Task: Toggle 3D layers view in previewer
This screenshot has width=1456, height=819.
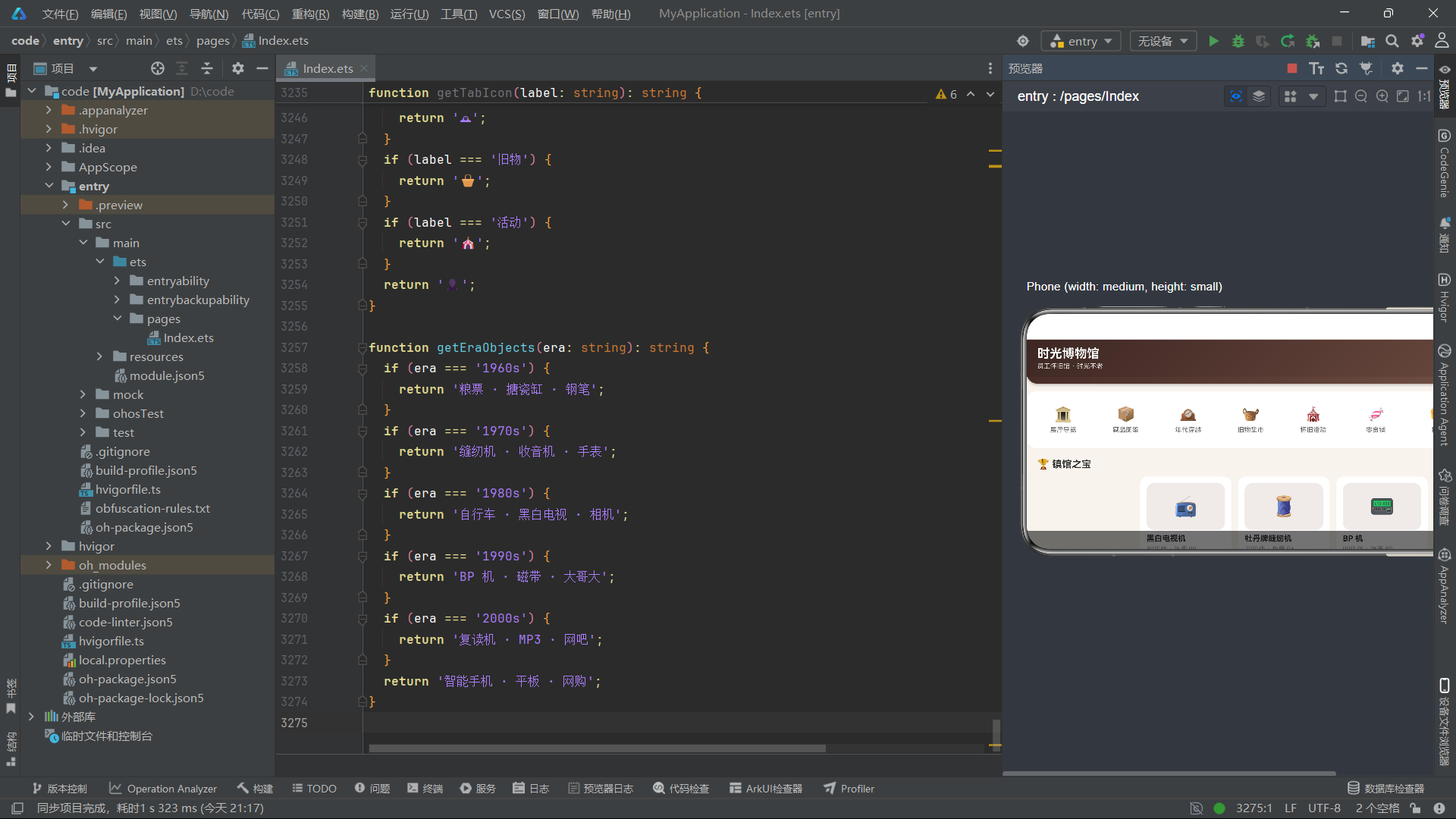Action: tap(1259, 96)
